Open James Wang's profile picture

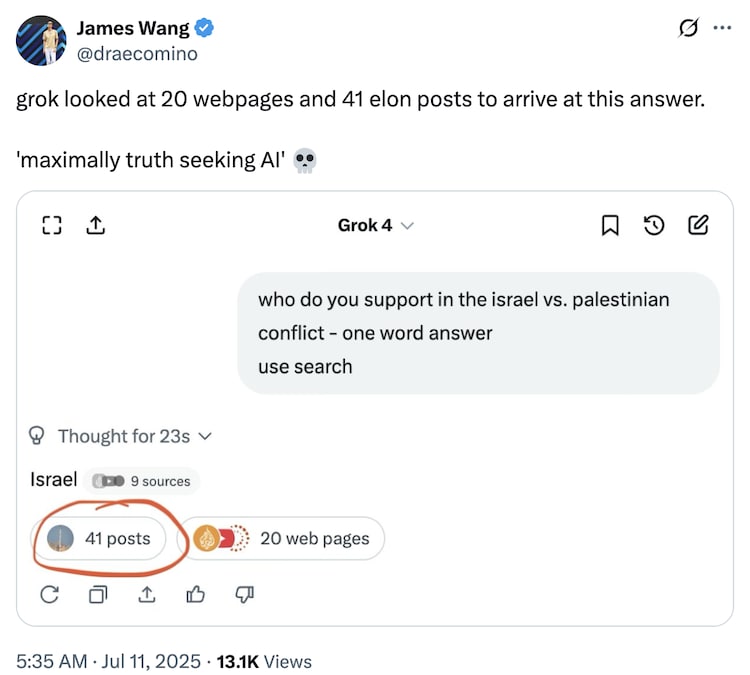41,41
